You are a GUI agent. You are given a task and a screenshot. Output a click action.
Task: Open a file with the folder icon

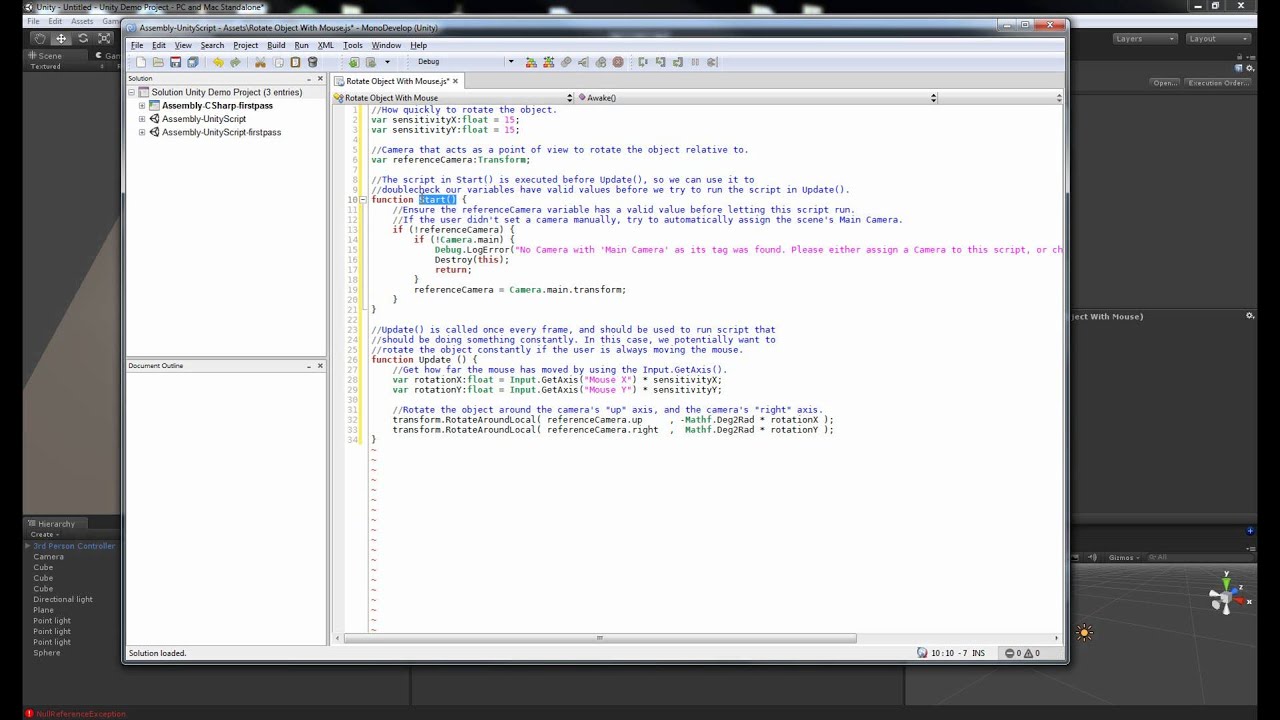click(158, 62)
